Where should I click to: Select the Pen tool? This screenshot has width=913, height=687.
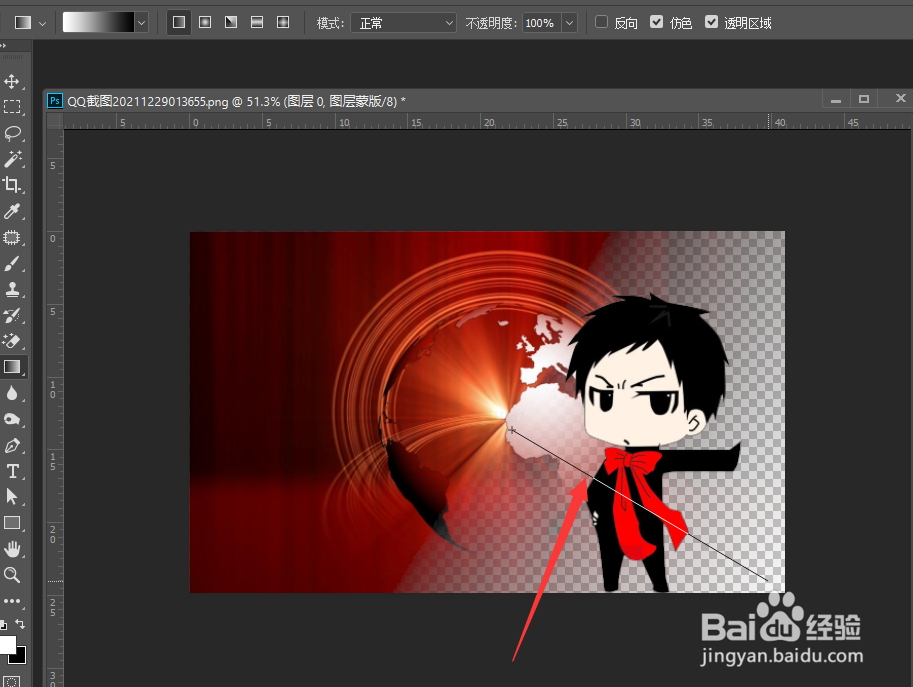point(12,446)
